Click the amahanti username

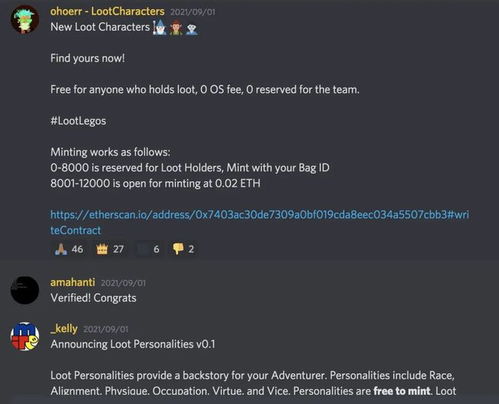73,282
